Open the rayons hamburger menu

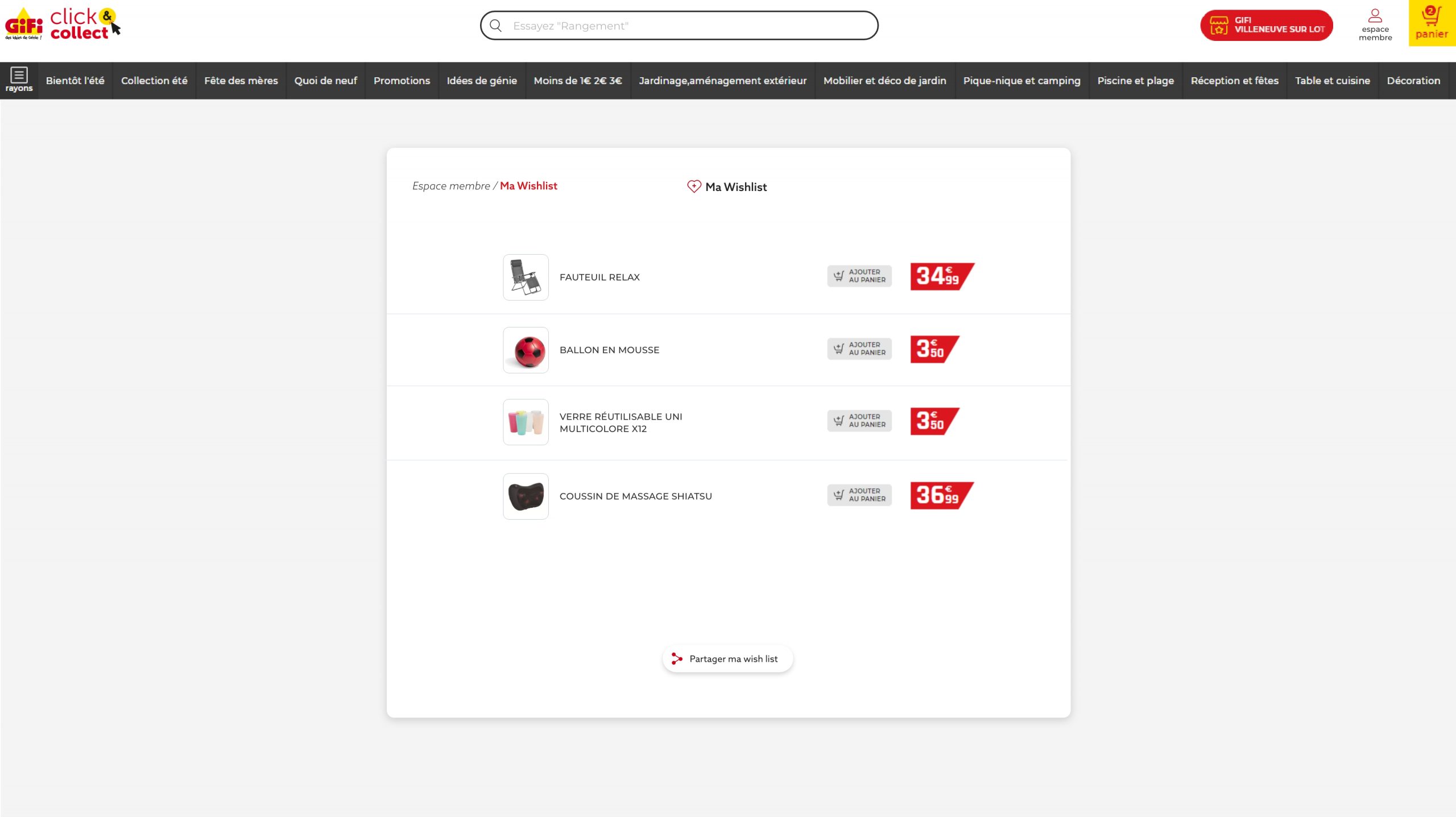[x=19, y=80]
